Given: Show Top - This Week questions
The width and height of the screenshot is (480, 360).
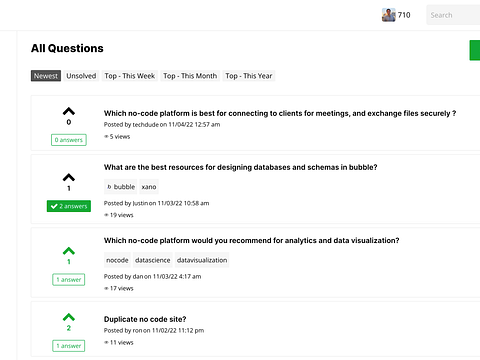Looking at the screenshot, I should coord(130,76).
